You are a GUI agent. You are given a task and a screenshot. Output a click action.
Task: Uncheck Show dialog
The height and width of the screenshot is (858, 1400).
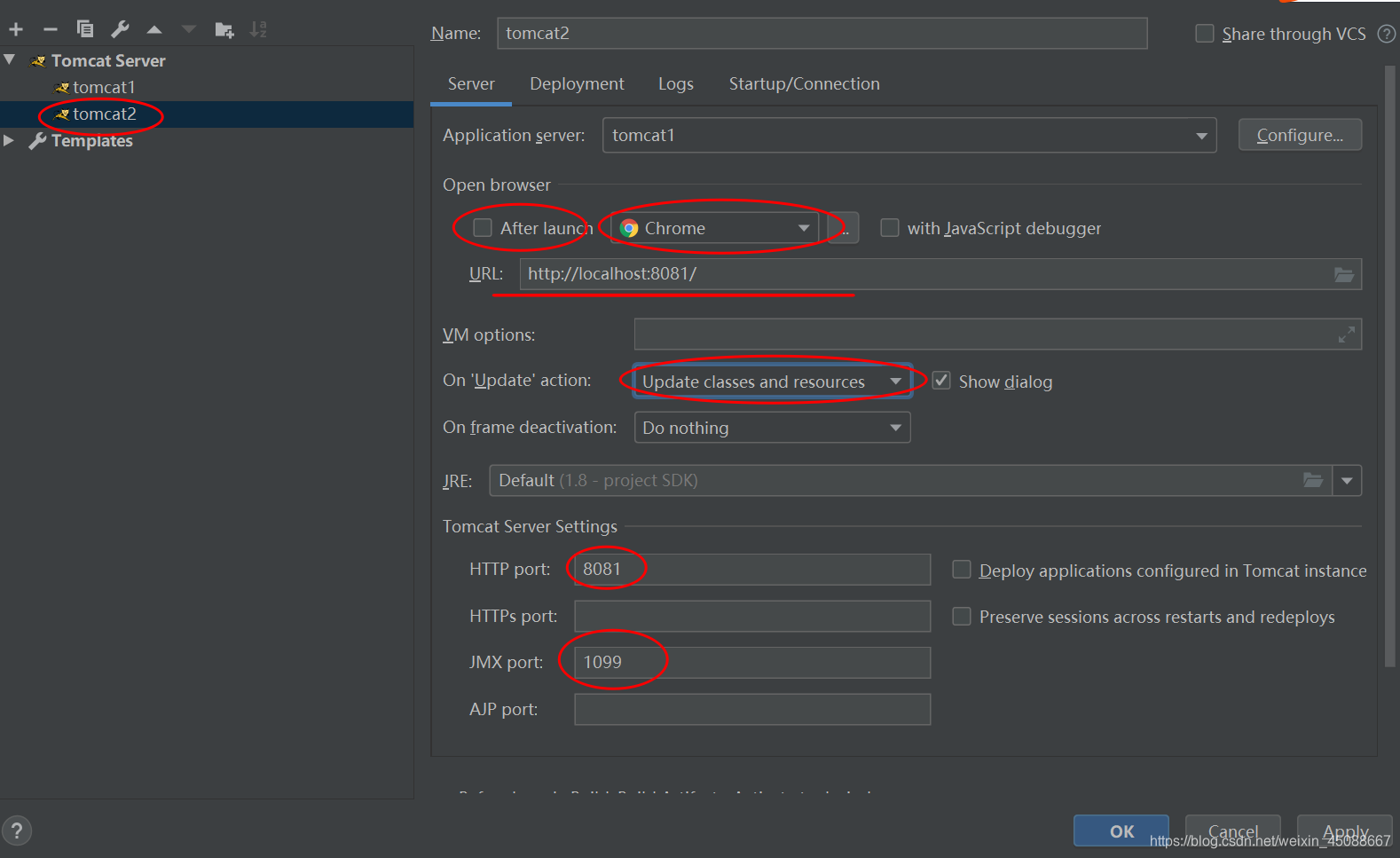941,381
